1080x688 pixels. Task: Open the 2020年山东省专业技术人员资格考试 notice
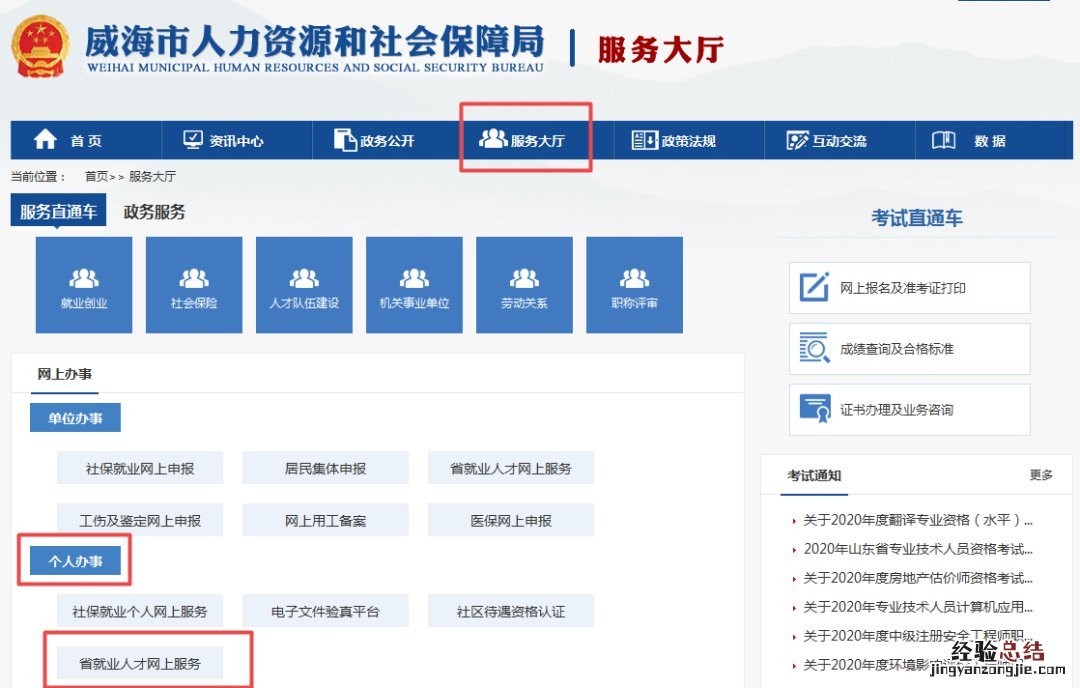click(917, 549)
